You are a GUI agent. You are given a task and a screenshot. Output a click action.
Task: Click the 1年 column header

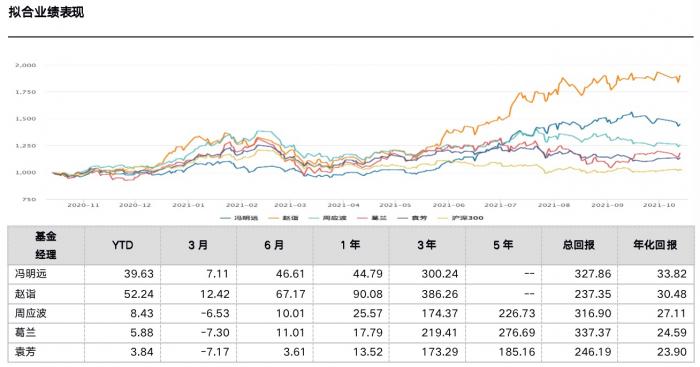pos(350,245)
